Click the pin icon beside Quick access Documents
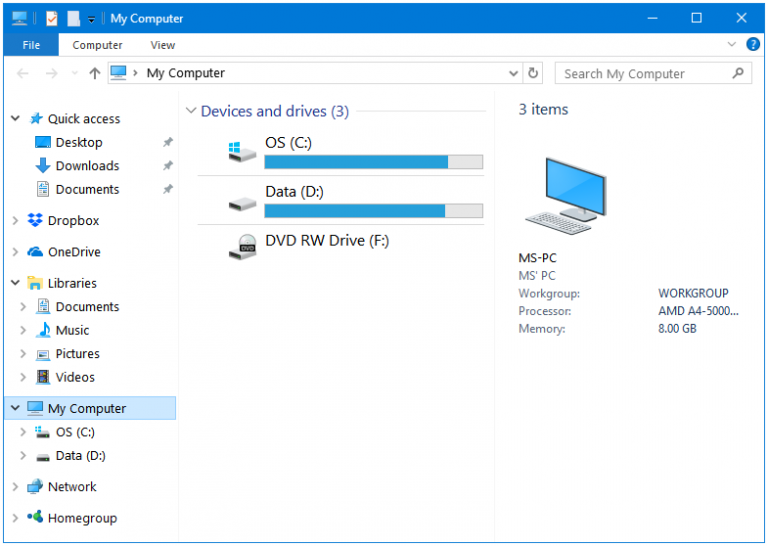This screenshot has height=546, width=768. pos(168,189)
